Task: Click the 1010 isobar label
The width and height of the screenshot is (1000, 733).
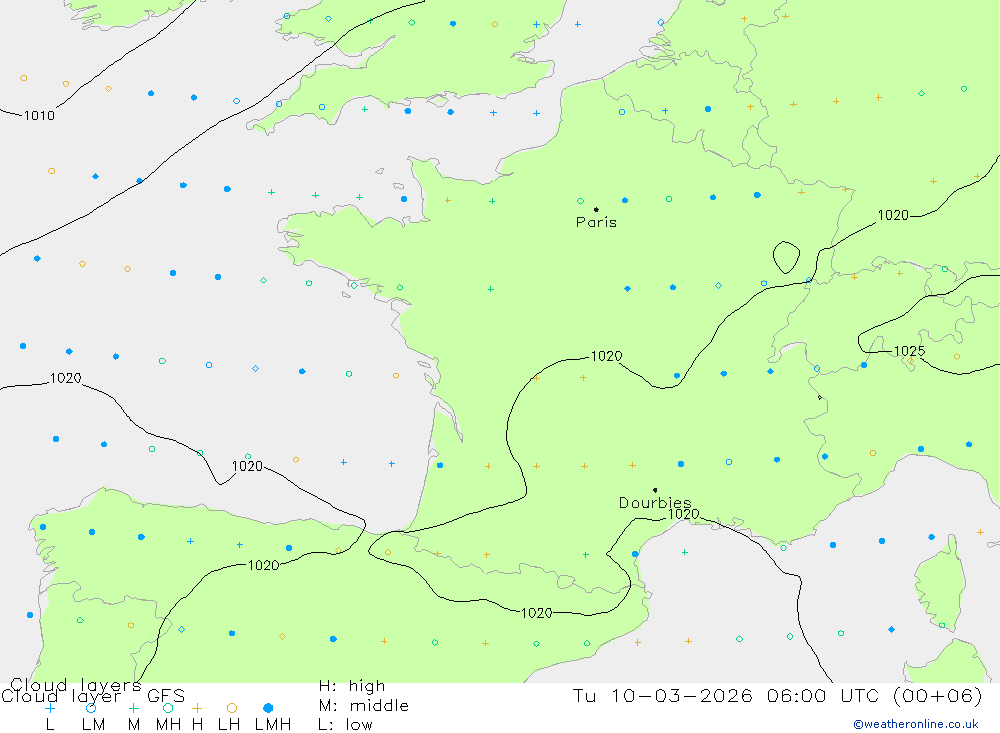Action: coord(39,115)
